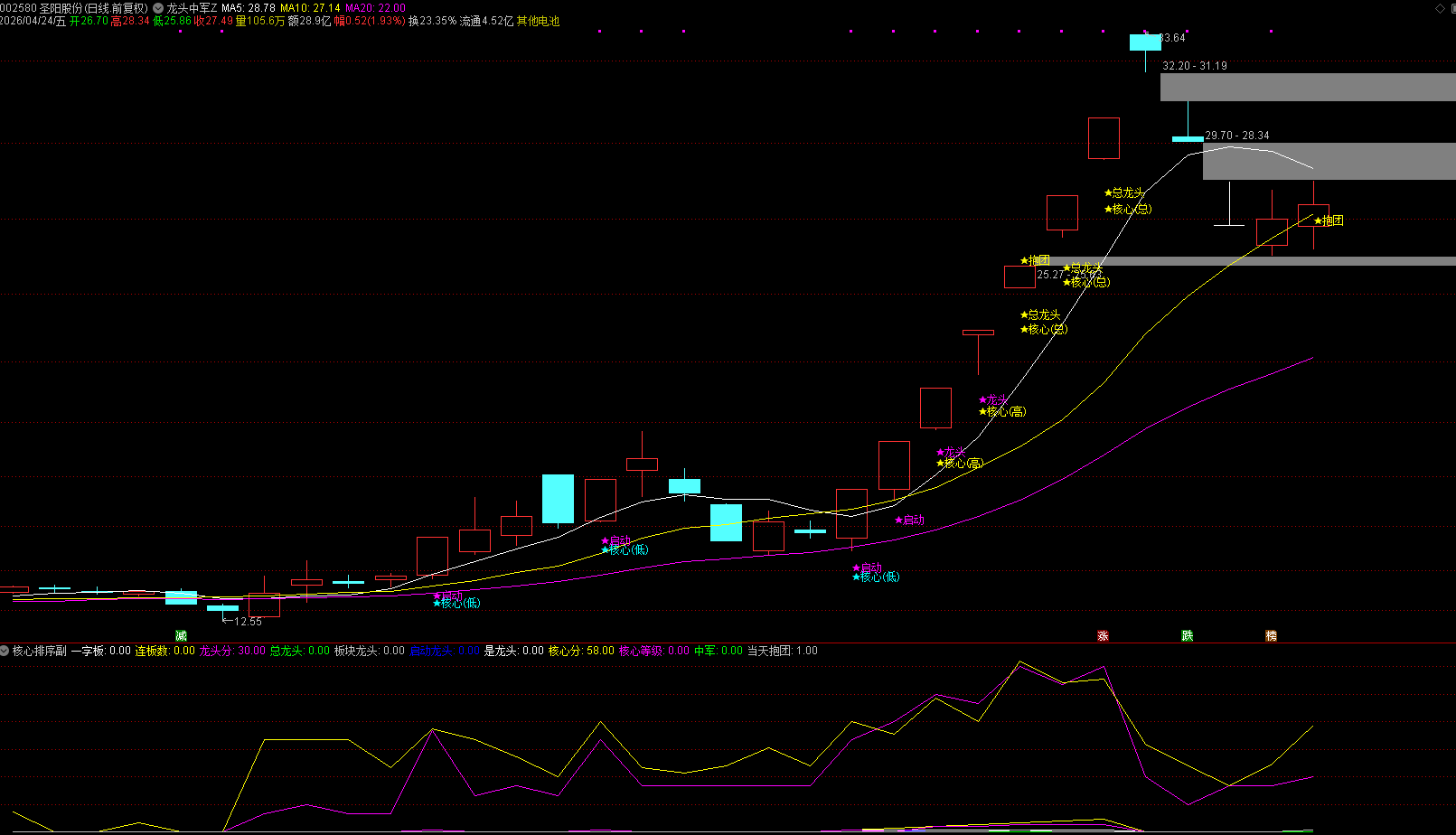Screen dimensions: 1456x835
Task: Click the 29.70 - 28.34 gap range label
Action: click(1237, 136)
